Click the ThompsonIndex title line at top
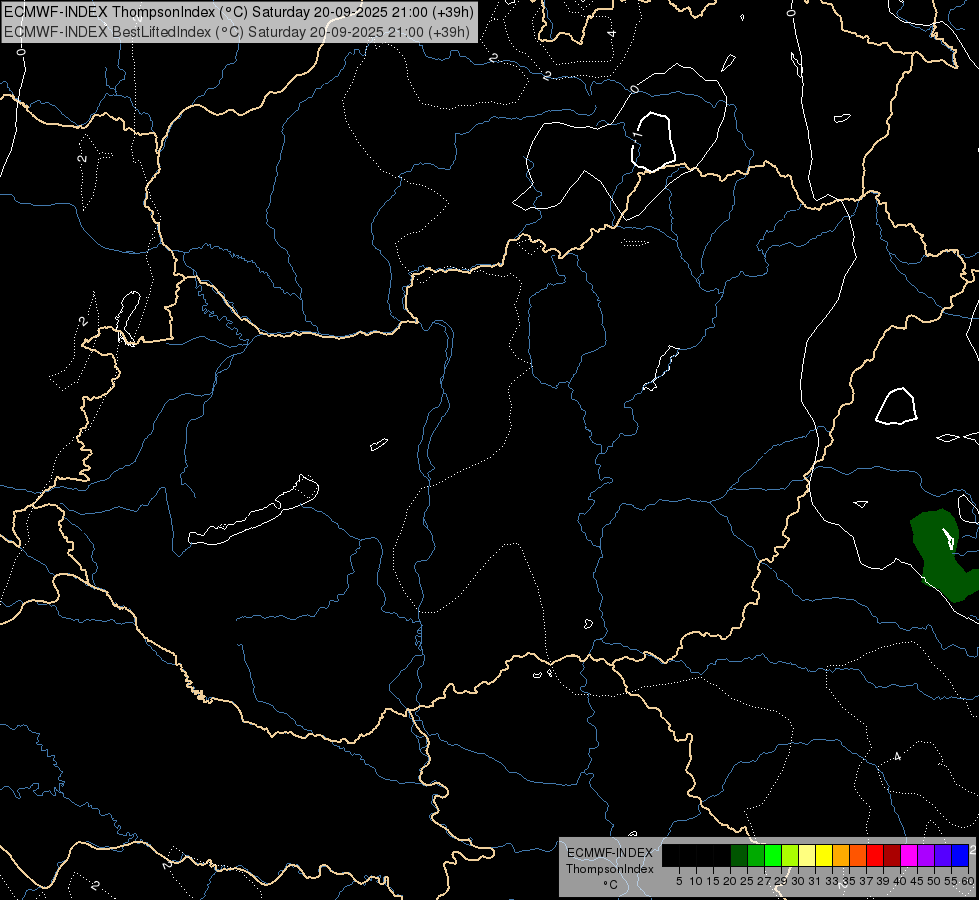 click(239, 12)
